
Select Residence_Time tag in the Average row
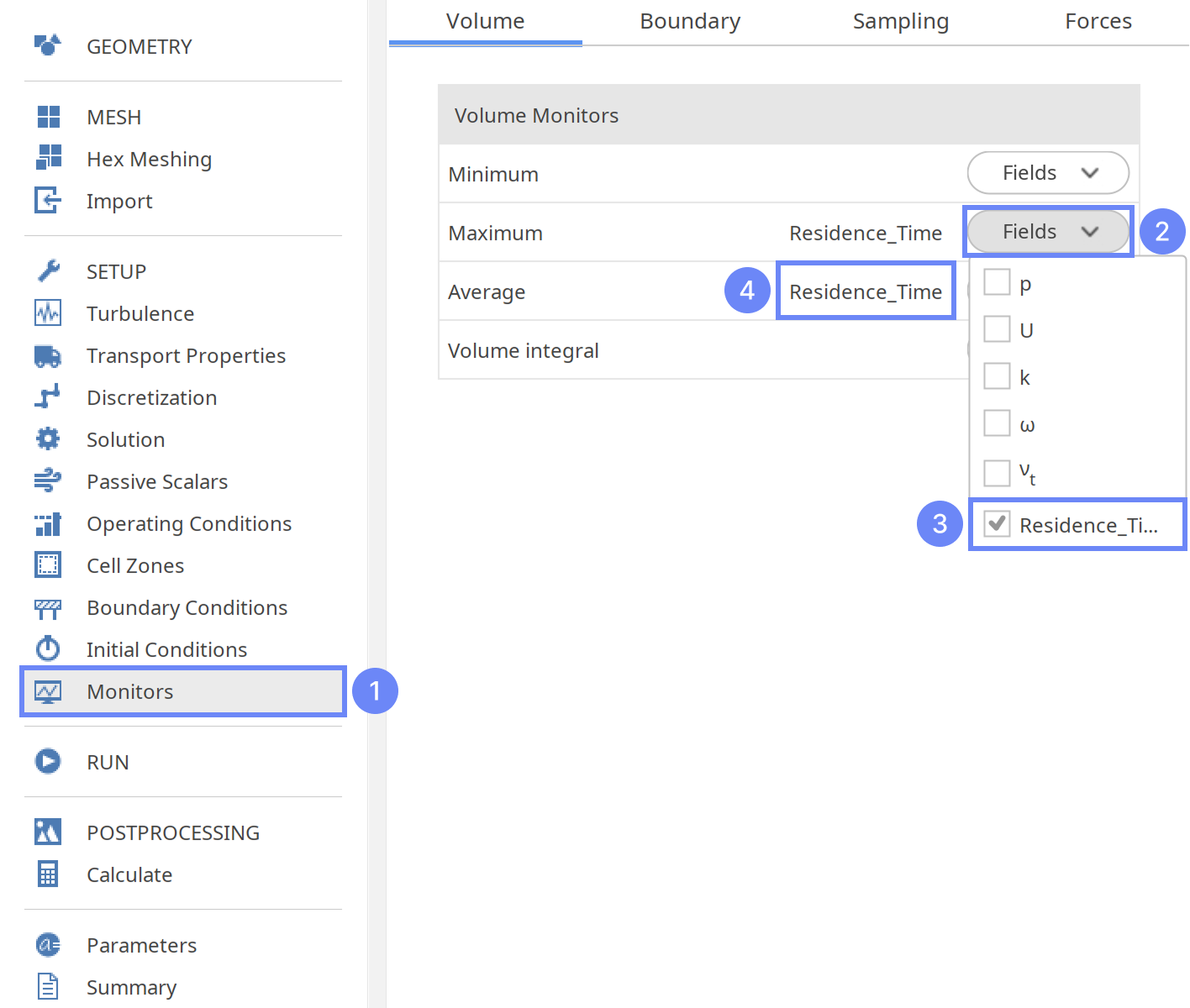point(866,291)
